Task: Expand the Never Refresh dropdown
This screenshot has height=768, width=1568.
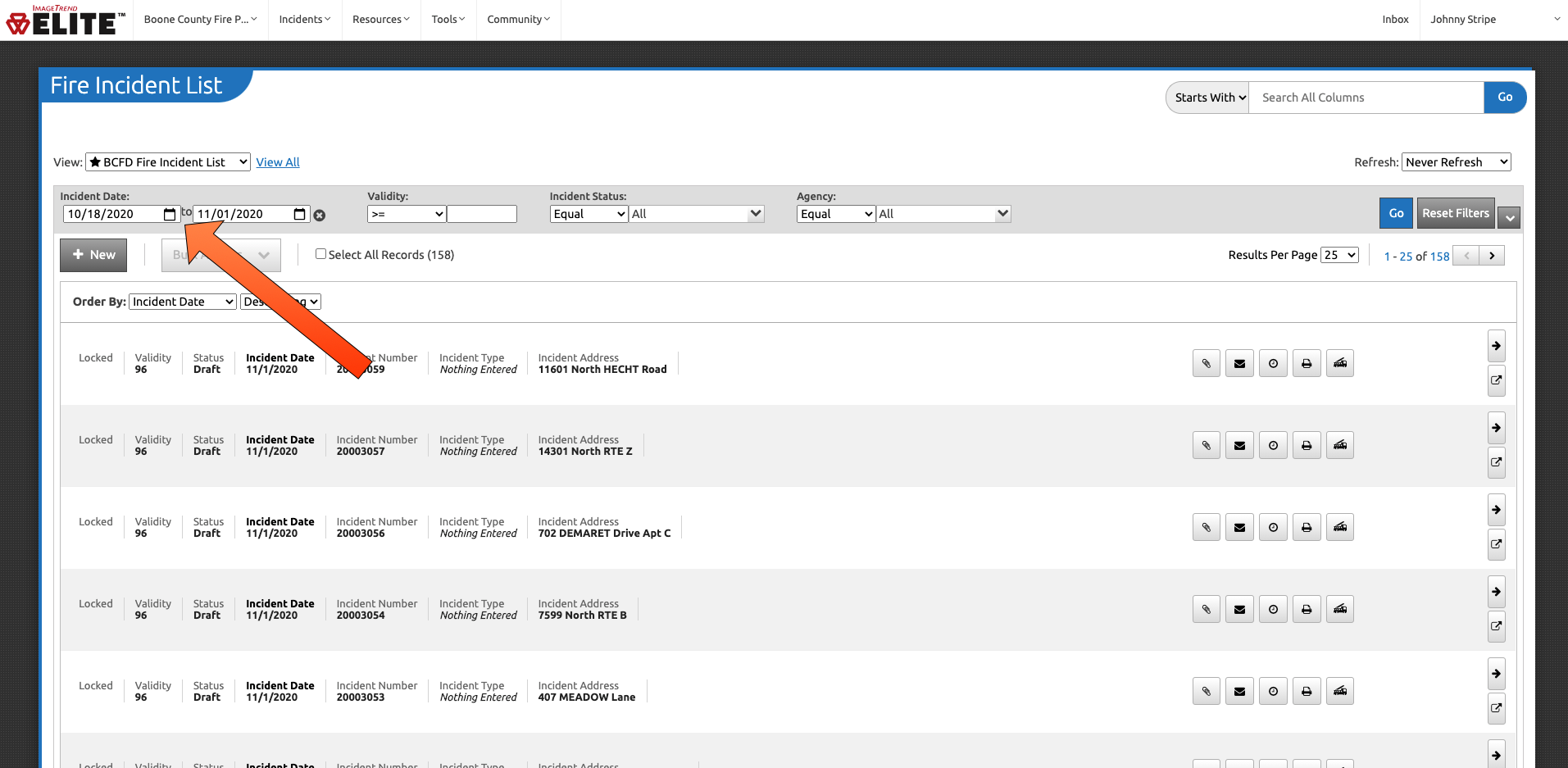Action: tap(1456, 162)
